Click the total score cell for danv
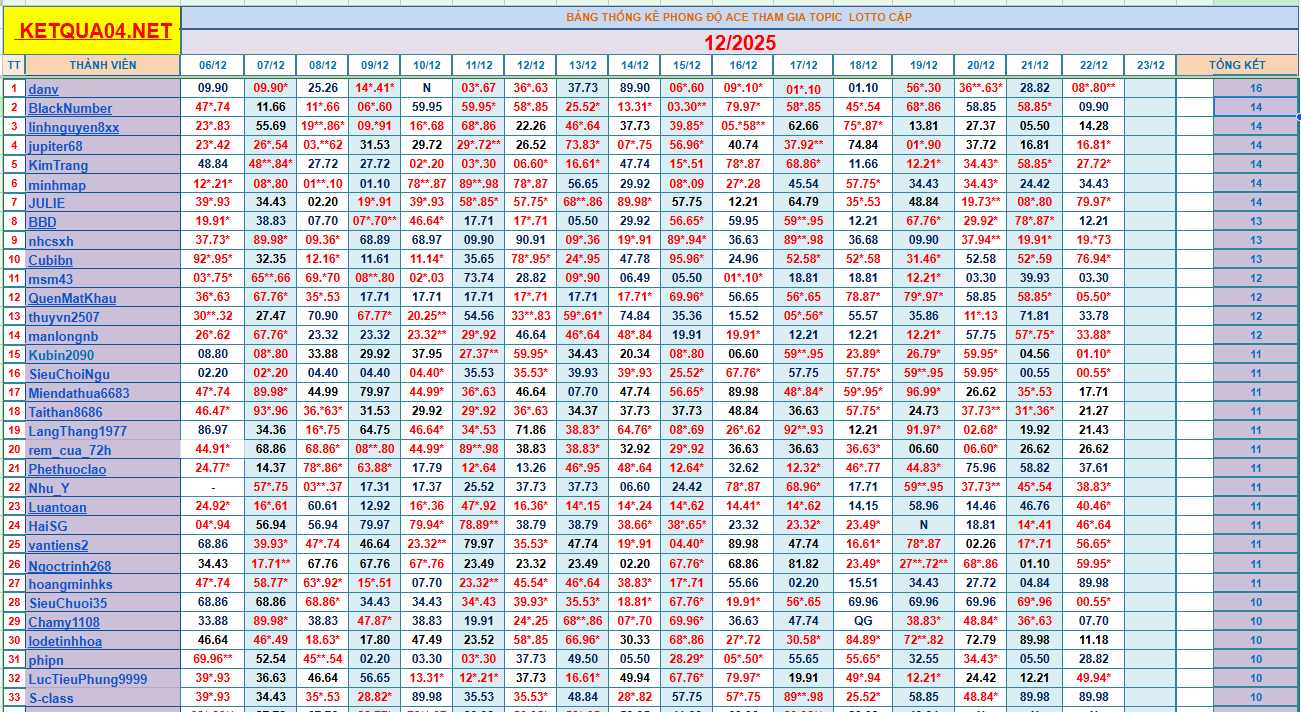 pos(1255,89)
